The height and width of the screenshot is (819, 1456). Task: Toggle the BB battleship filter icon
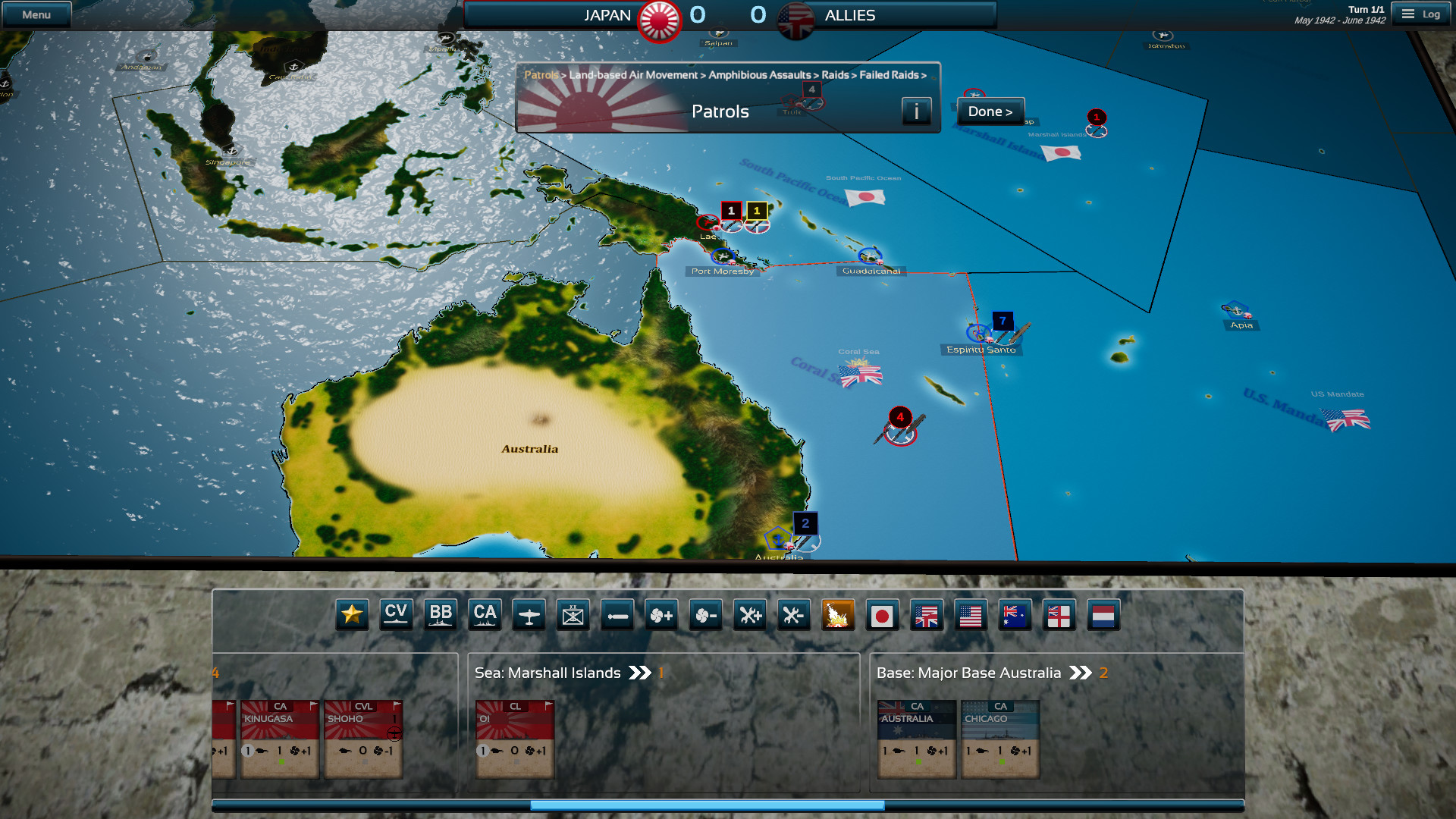(x=441, y=615)
